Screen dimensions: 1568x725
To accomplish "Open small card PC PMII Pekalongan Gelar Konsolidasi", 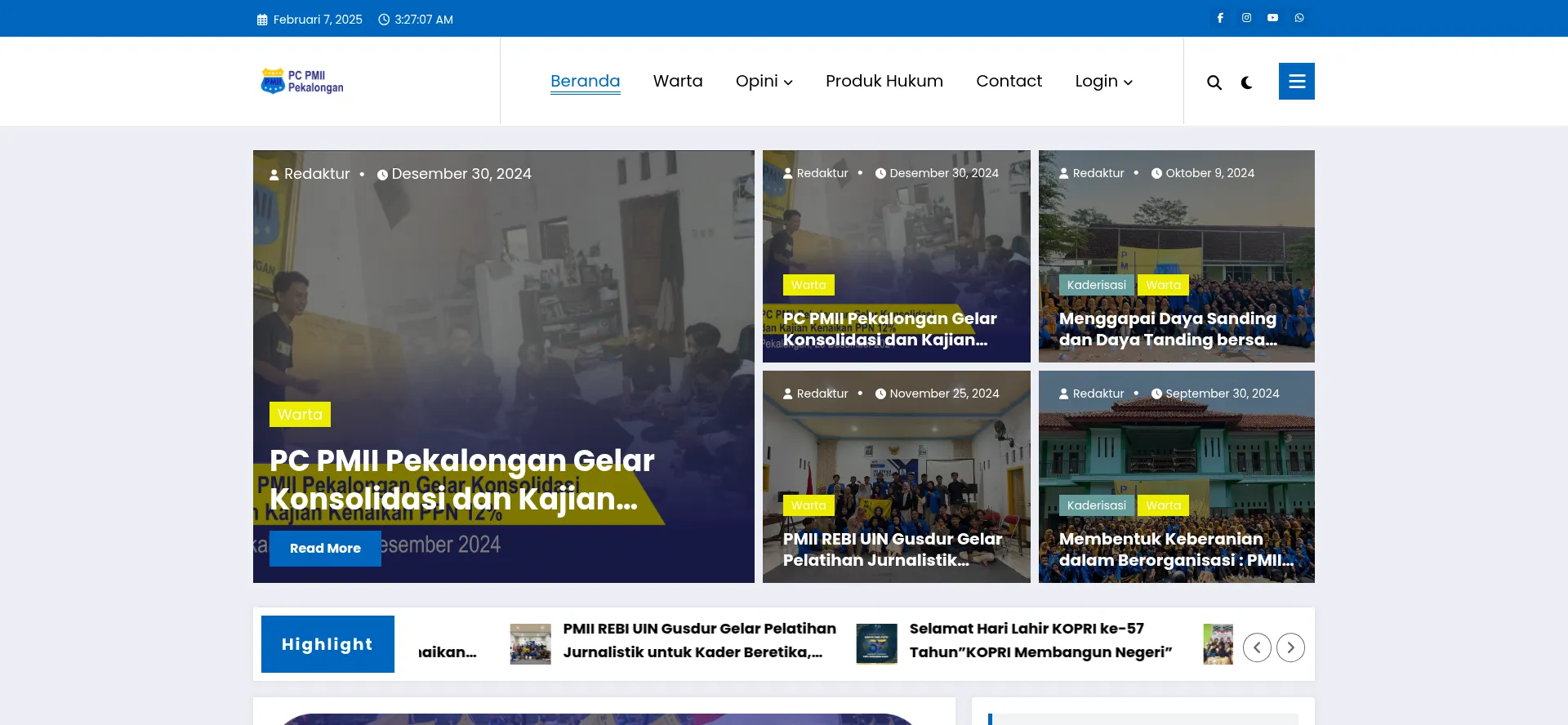I will [890, 329].
